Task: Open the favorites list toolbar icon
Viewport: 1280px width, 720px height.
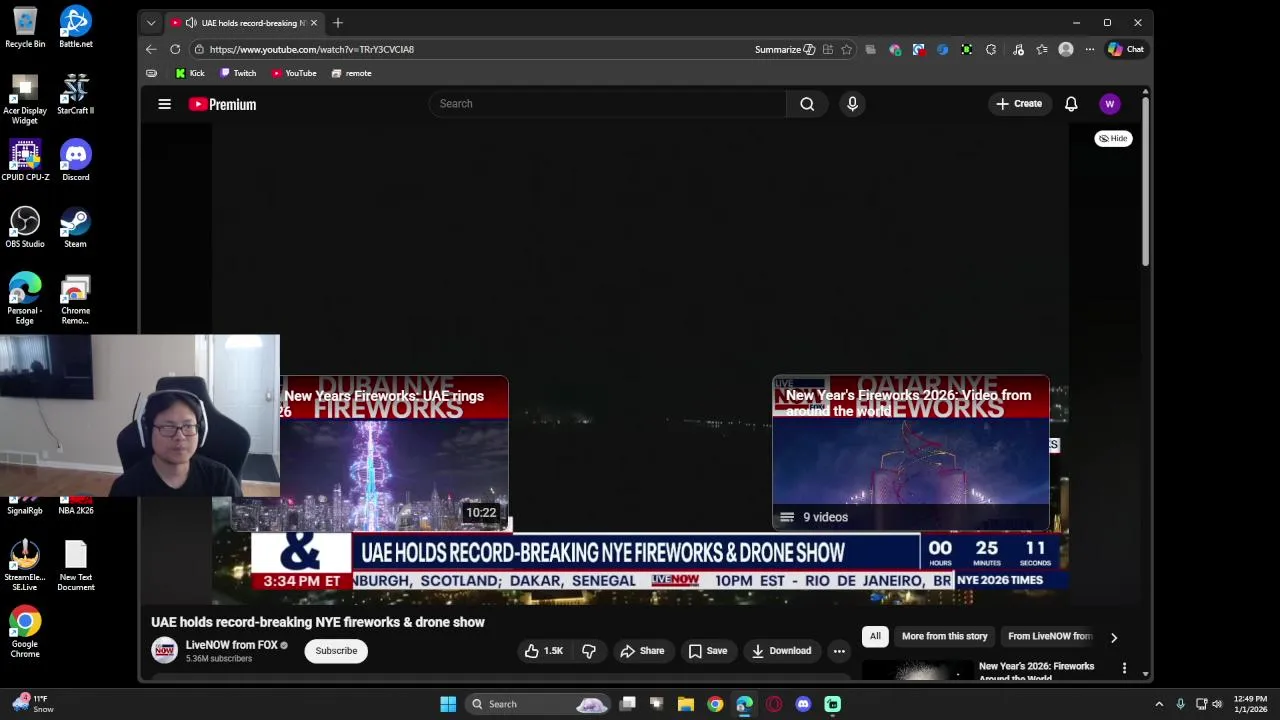Action: point(1042,49)
